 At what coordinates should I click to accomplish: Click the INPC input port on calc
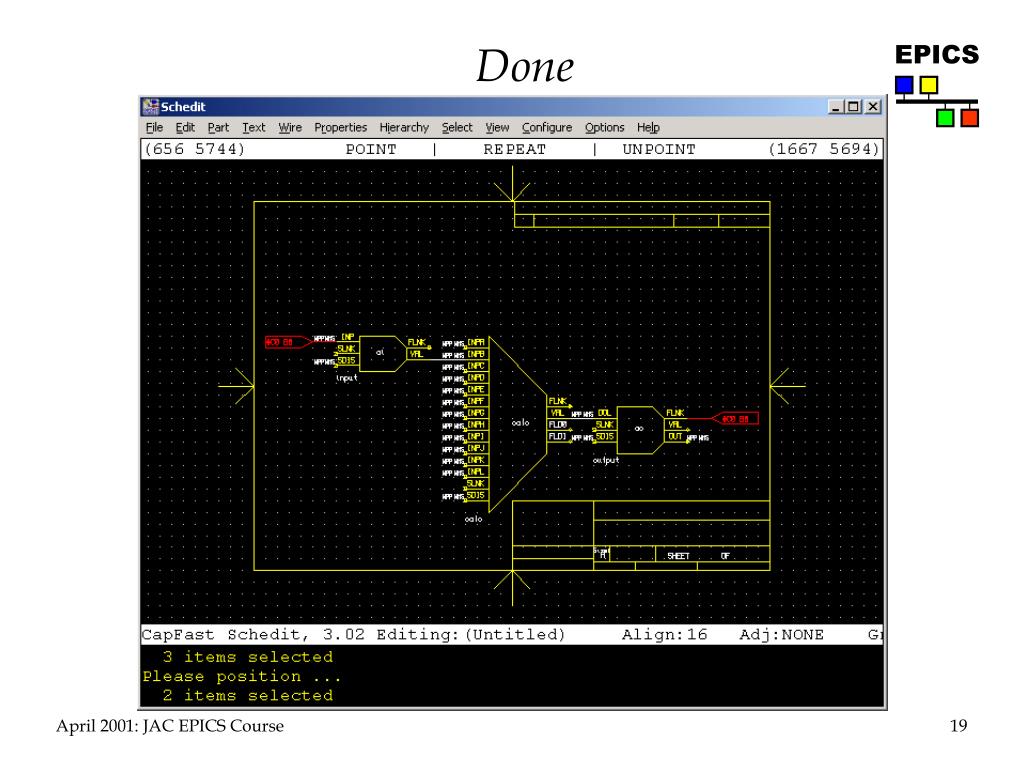(x=476, y=366)
